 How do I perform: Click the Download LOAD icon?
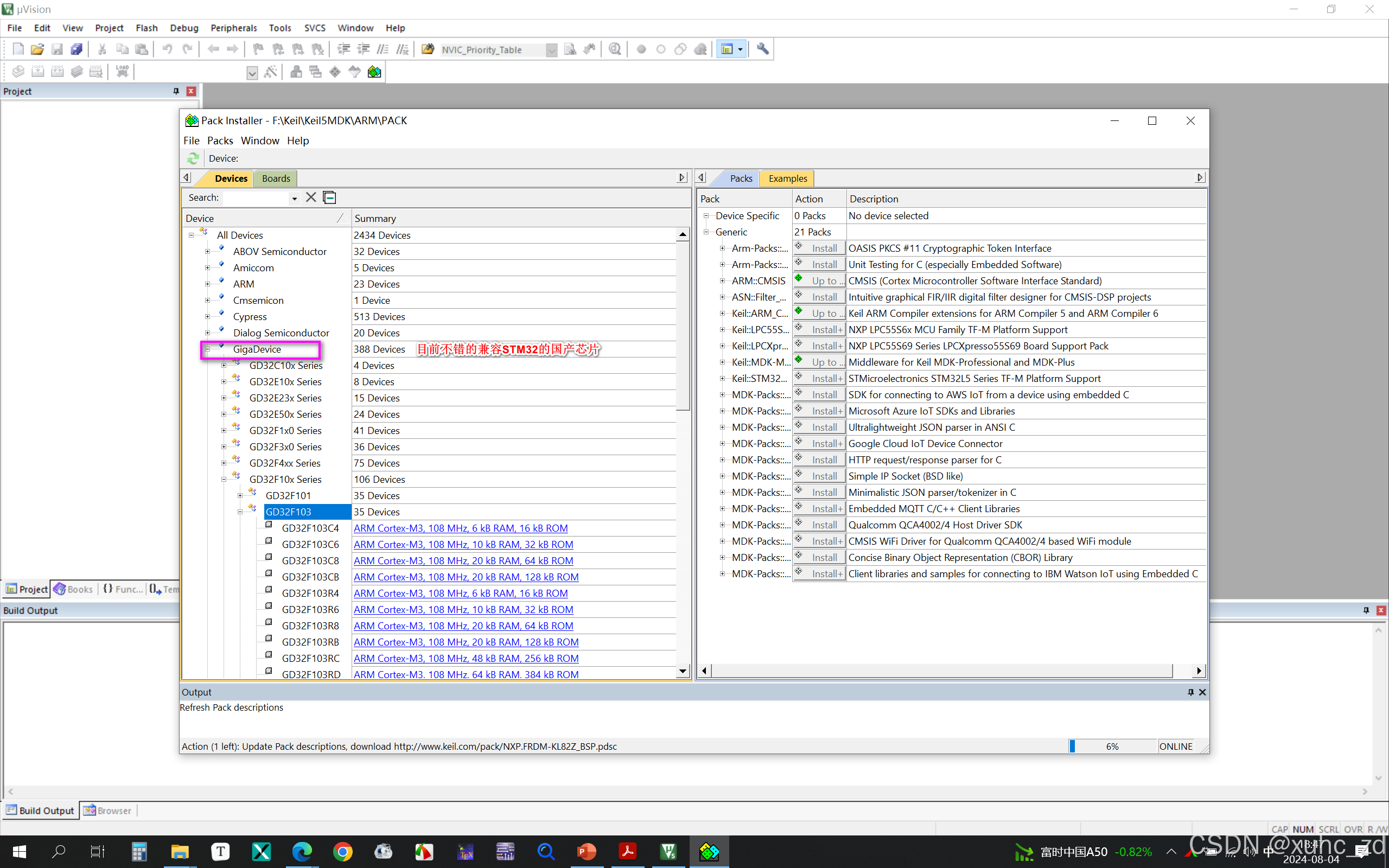tap(122, 72)
